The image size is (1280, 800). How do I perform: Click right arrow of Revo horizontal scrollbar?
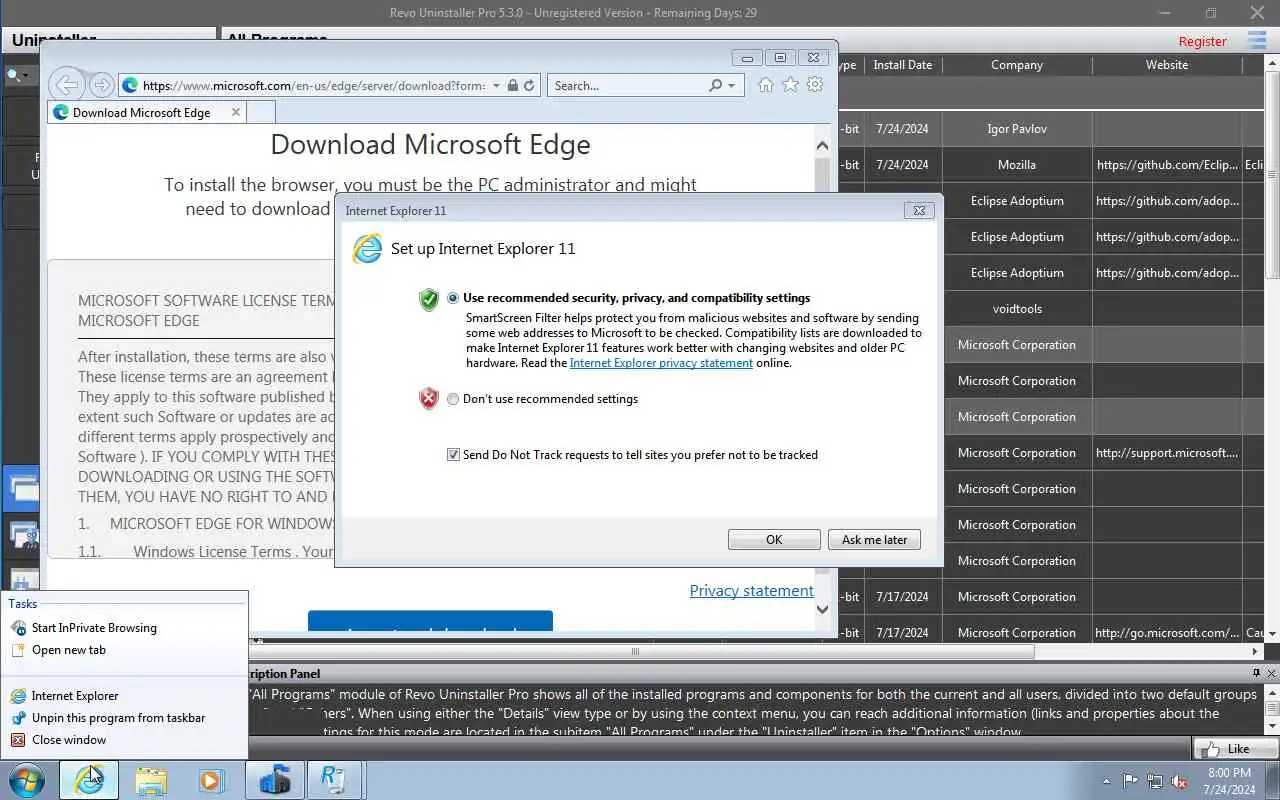click(1256, 651)
